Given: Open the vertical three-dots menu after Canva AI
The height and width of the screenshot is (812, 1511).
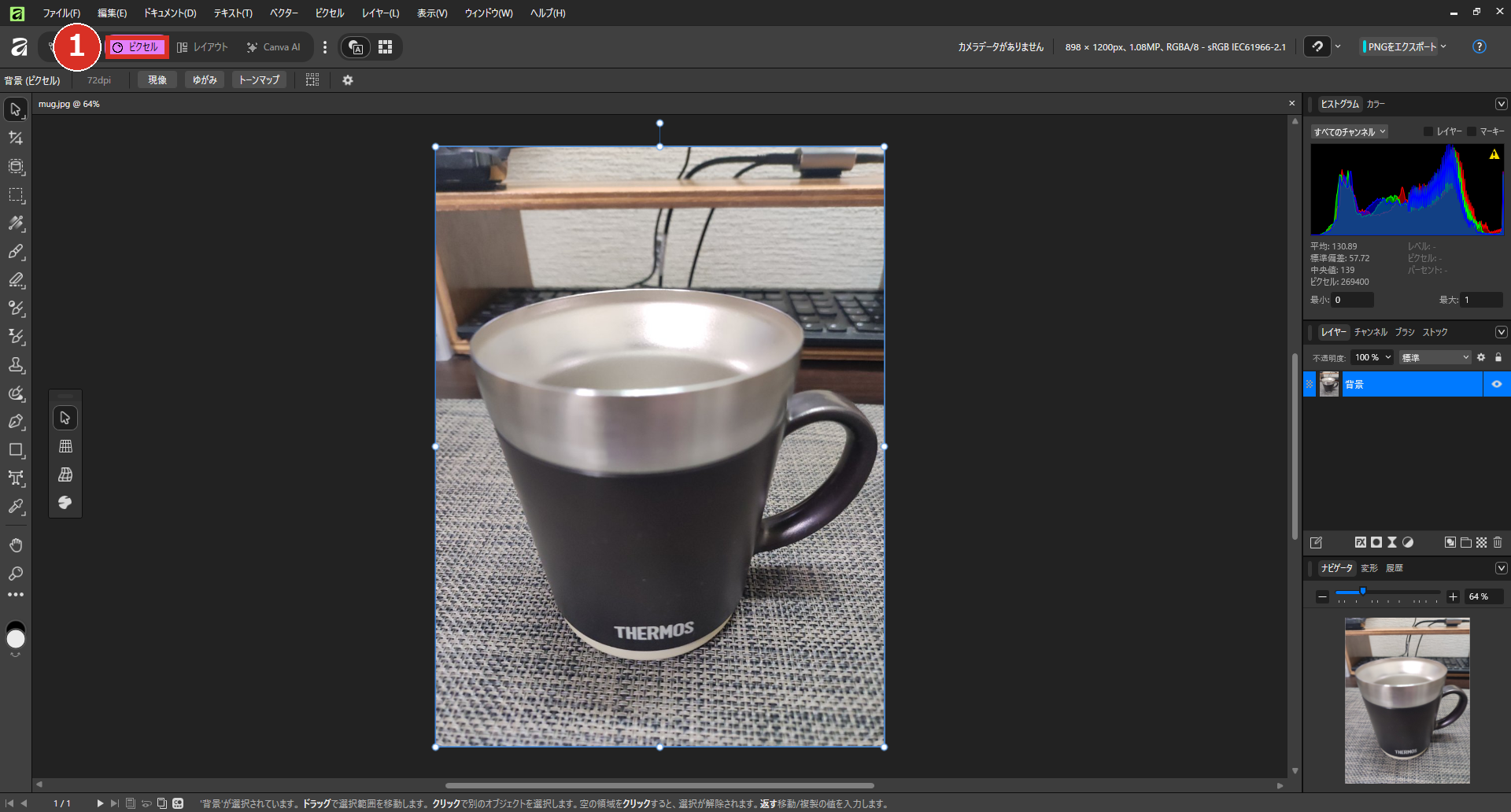Looking at the screenshot, I should (324, 47).
